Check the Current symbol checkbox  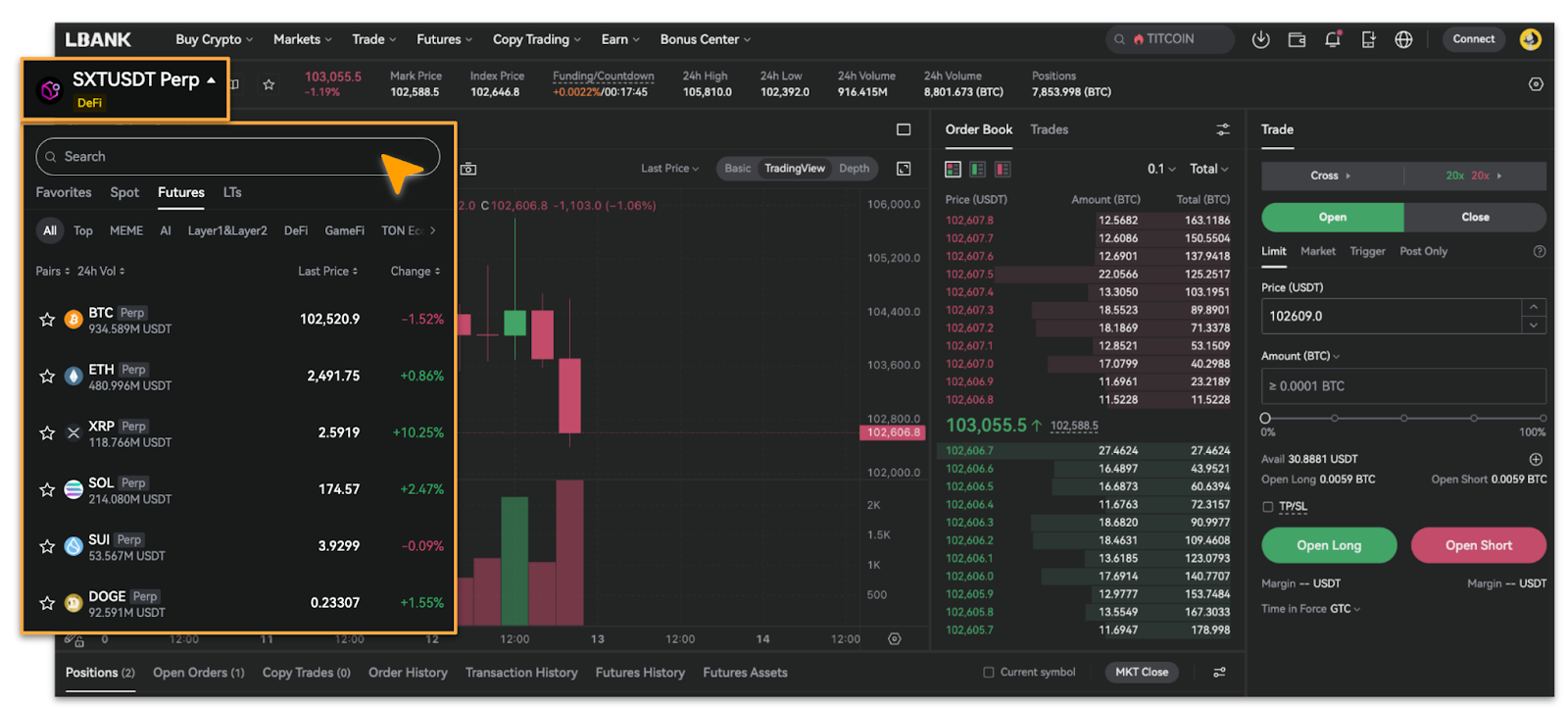point(988,672)
